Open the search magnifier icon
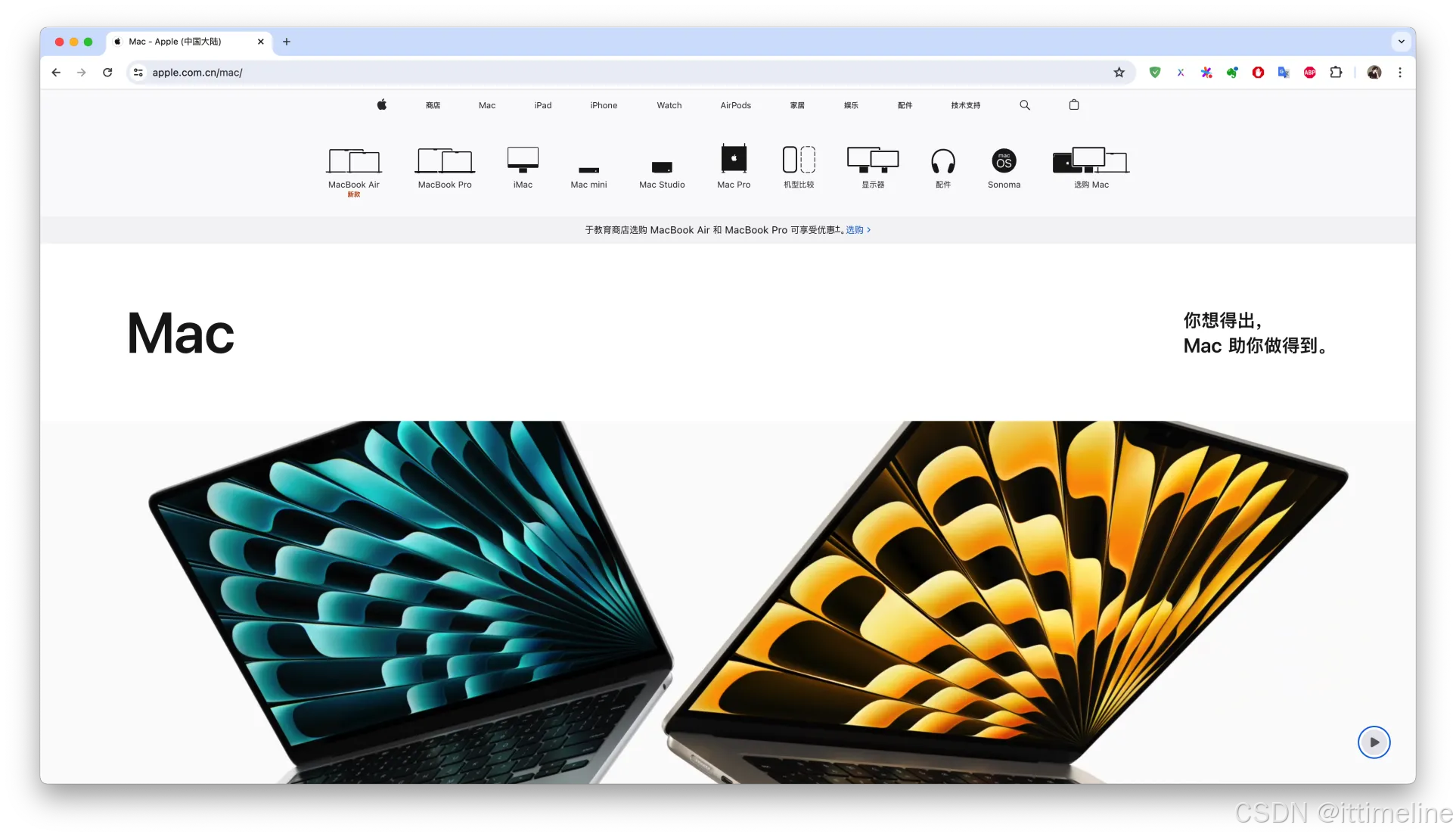The width and height of the screenshot is (1456, 837). tap(1025, 105)
